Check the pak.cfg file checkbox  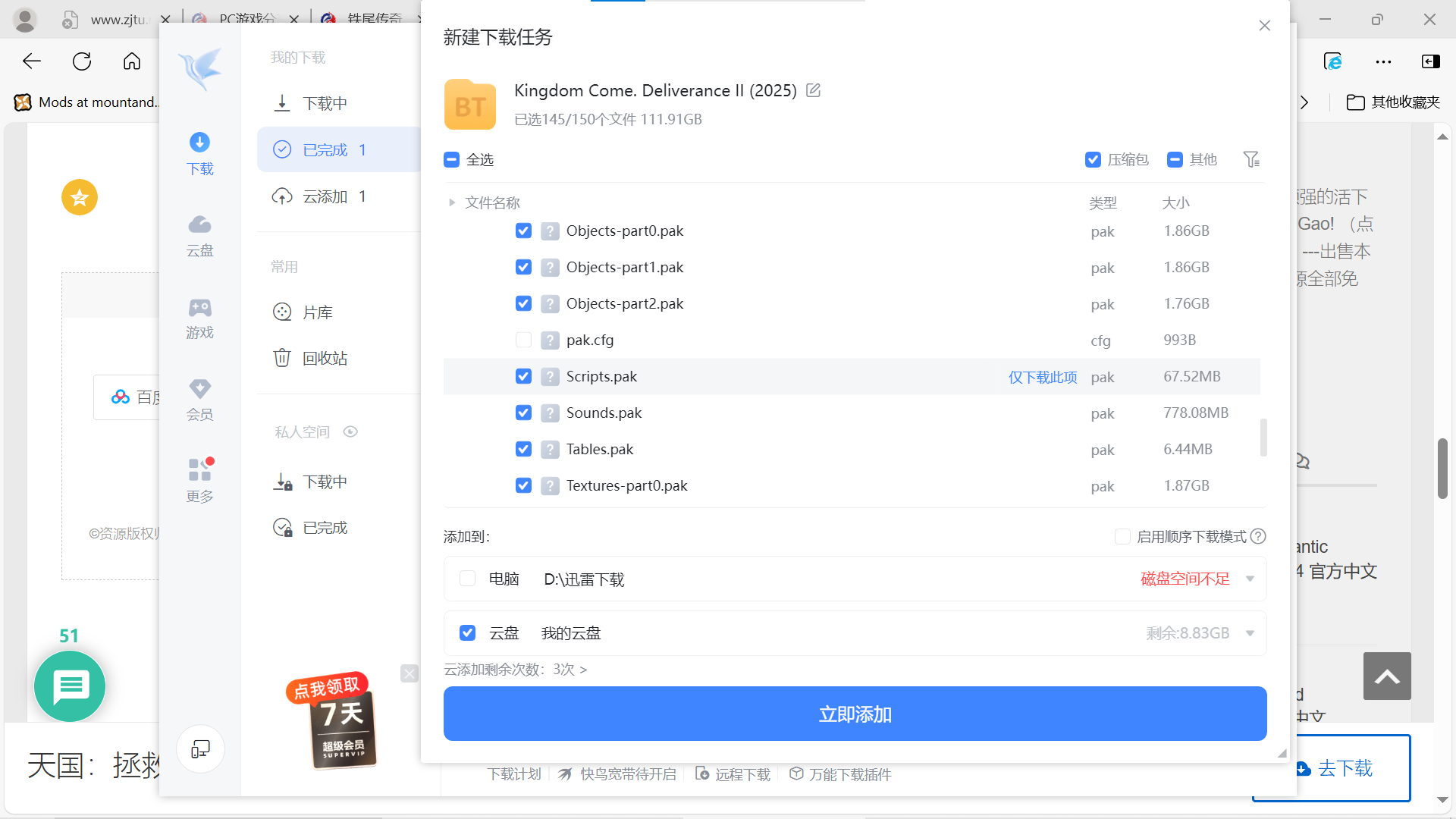click(x=523, y=340)
